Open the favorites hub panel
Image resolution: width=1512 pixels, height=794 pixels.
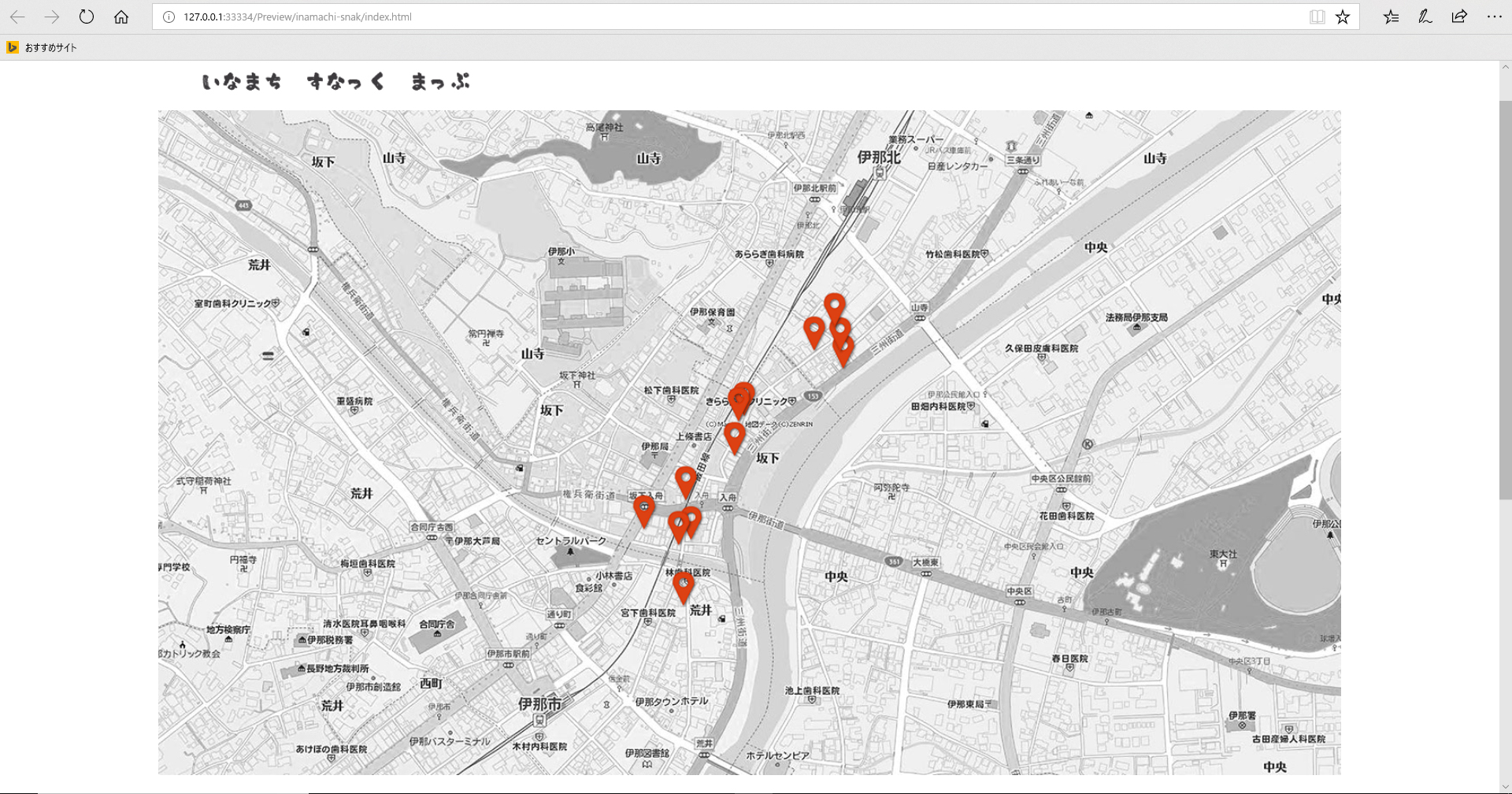[1392, 17]
